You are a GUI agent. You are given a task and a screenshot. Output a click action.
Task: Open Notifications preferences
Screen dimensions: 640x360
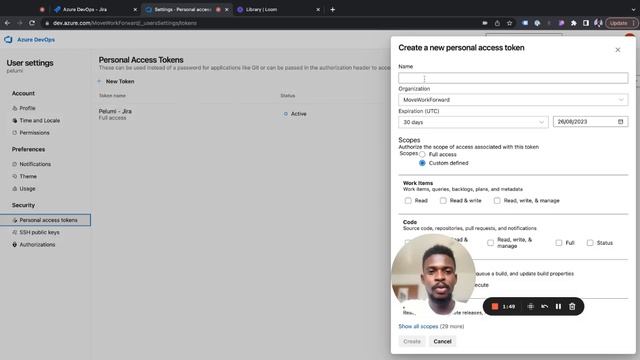(x=35, y=164)
